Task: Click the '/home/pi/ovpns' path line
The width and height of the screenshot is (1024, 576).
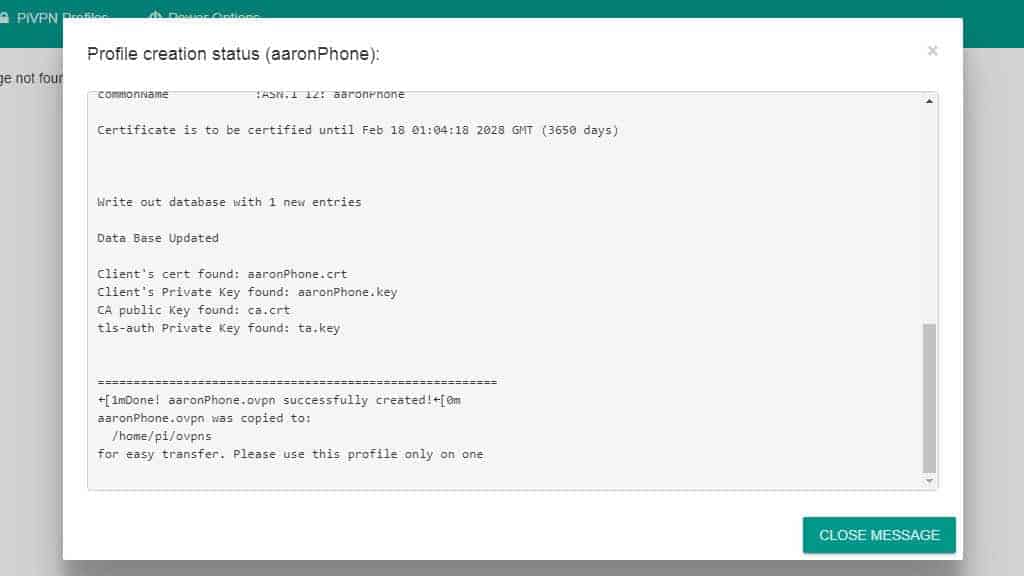Action: tap(161, 436)
